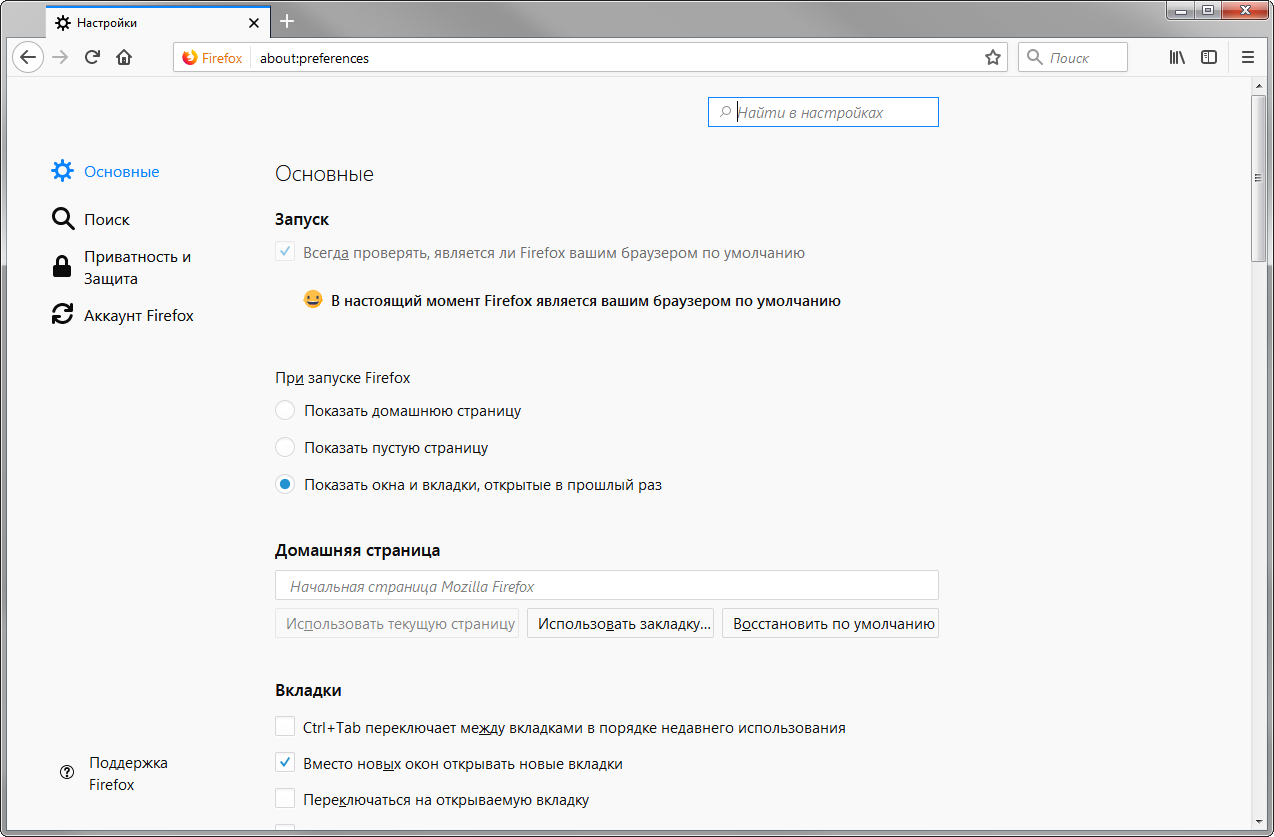Open the Приватность и Защита category
The image size is (1274, 837).
[x=137, y=267]
